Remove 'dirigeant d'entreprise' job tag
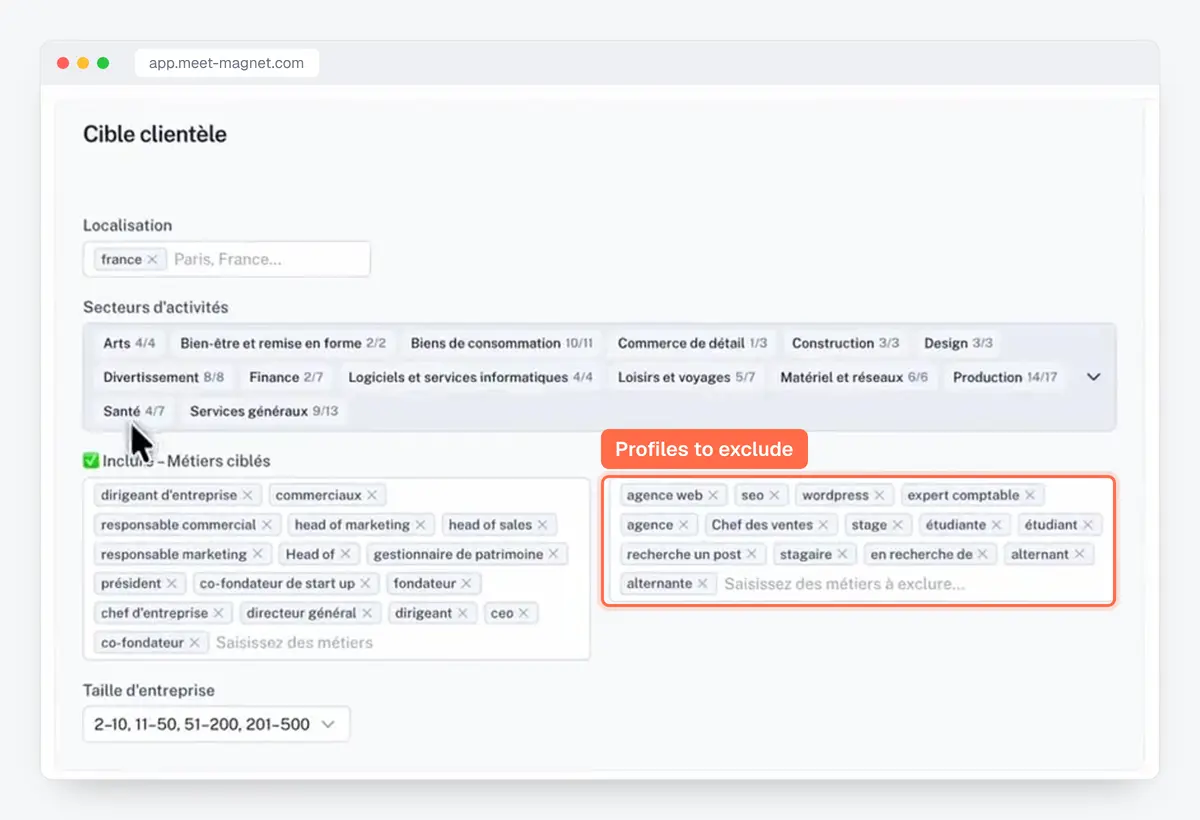The image size is (1200, 820). pyautogui.click(x=248, y=495)
